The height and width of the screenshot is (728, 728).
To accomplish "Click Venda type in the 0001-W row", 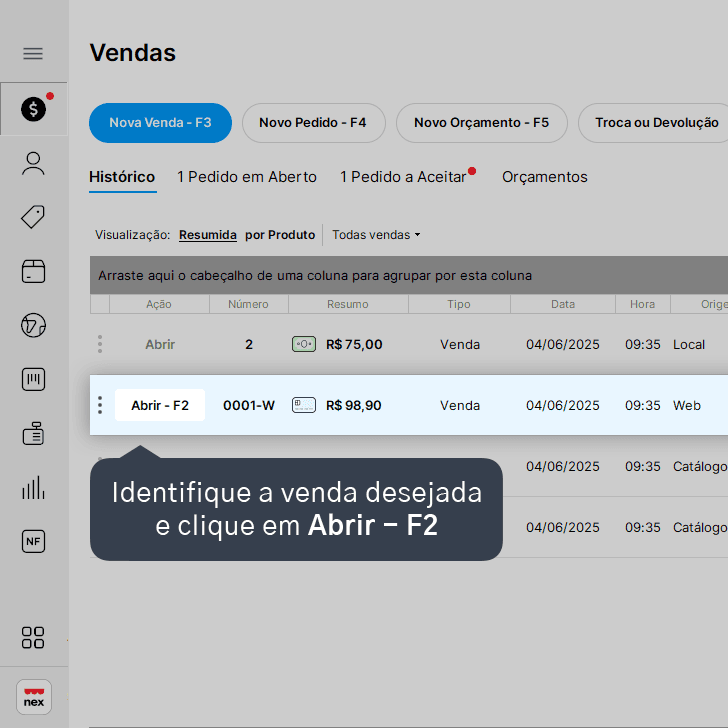I will point(460,405).
